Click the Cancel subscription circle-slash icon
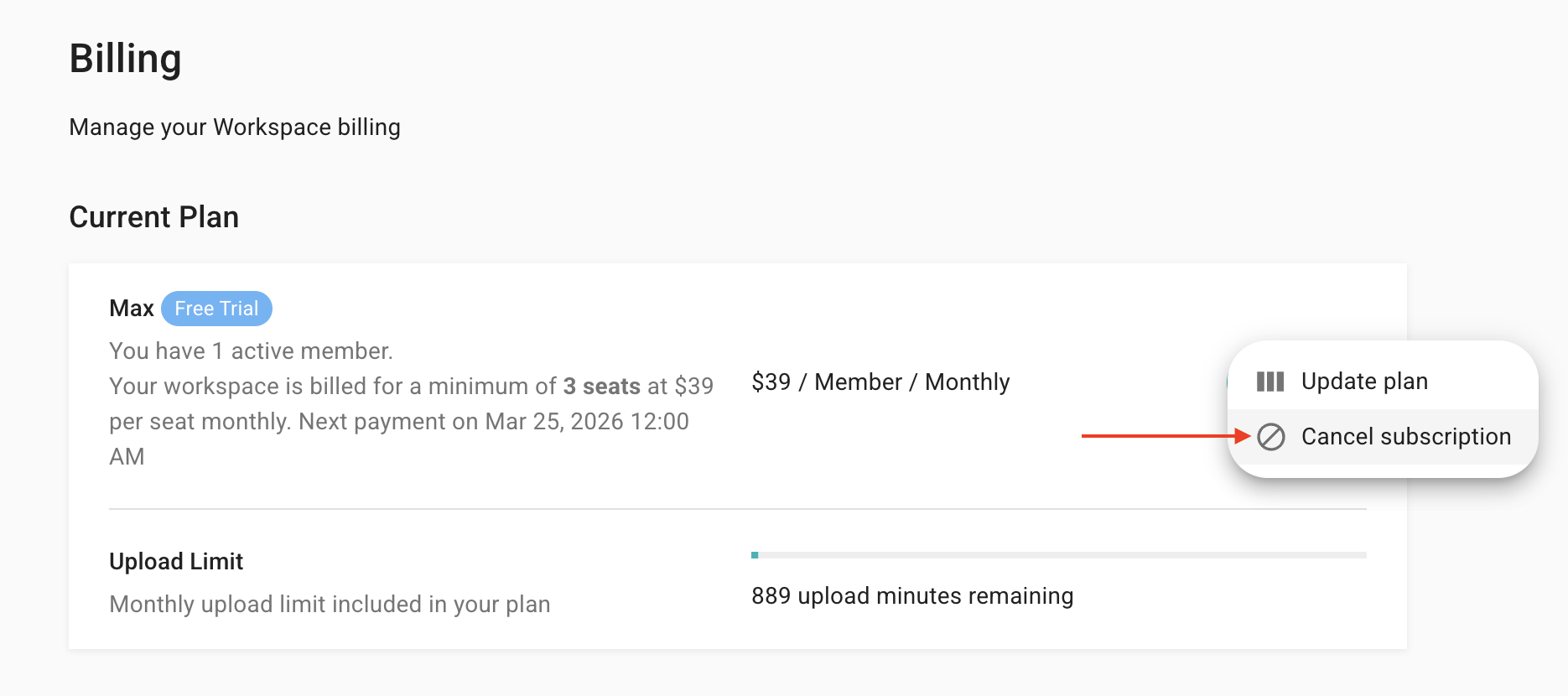This screenshot has width=1568, height=696. tap(1271, 437)
